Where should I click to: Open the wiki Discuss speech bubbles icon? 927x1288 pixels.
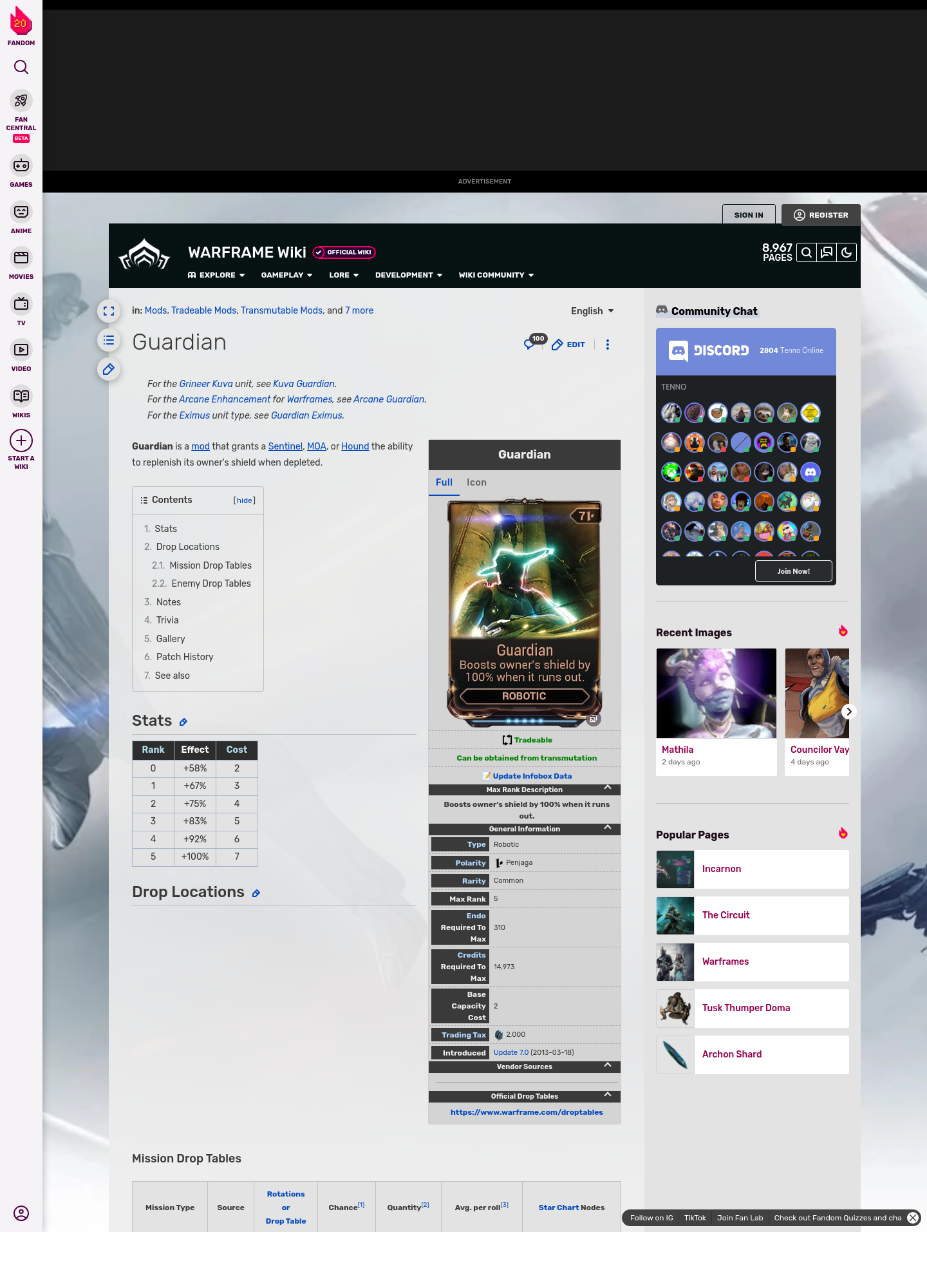tap(827, 252)
